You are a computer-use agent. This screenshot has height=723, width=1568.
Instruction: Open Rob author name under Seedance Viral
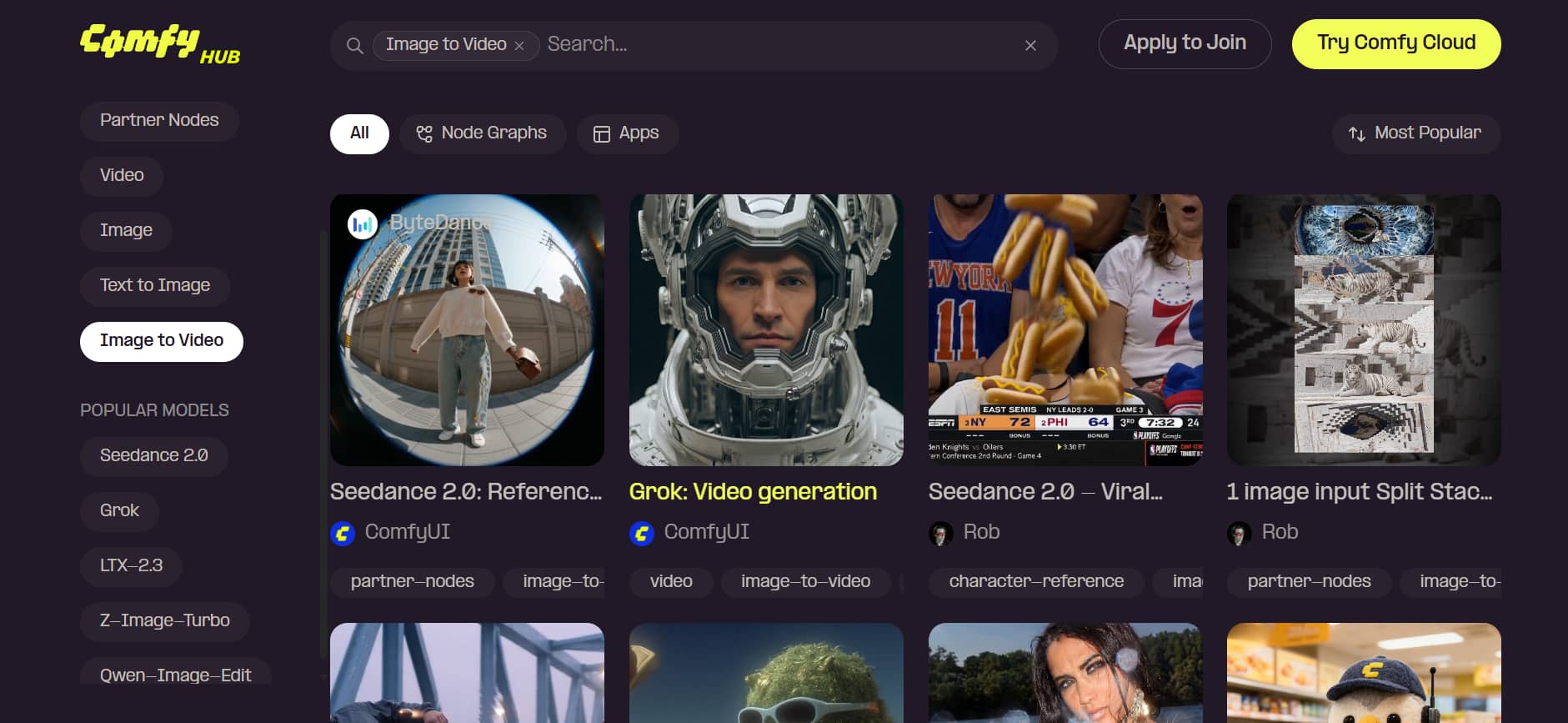click(x=981, y=532)
